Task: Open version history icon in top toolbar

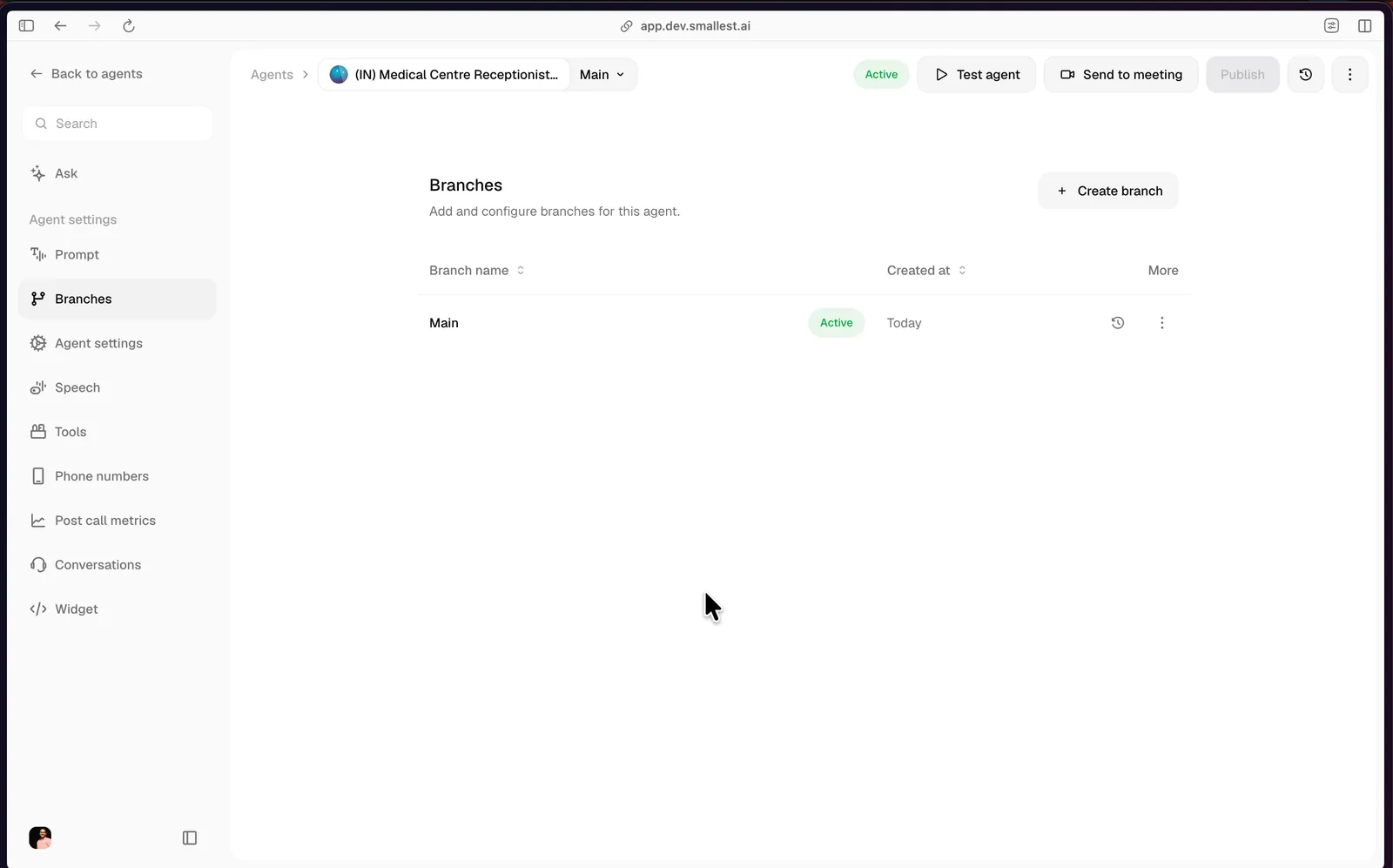Action: [x=1305, y=75]
